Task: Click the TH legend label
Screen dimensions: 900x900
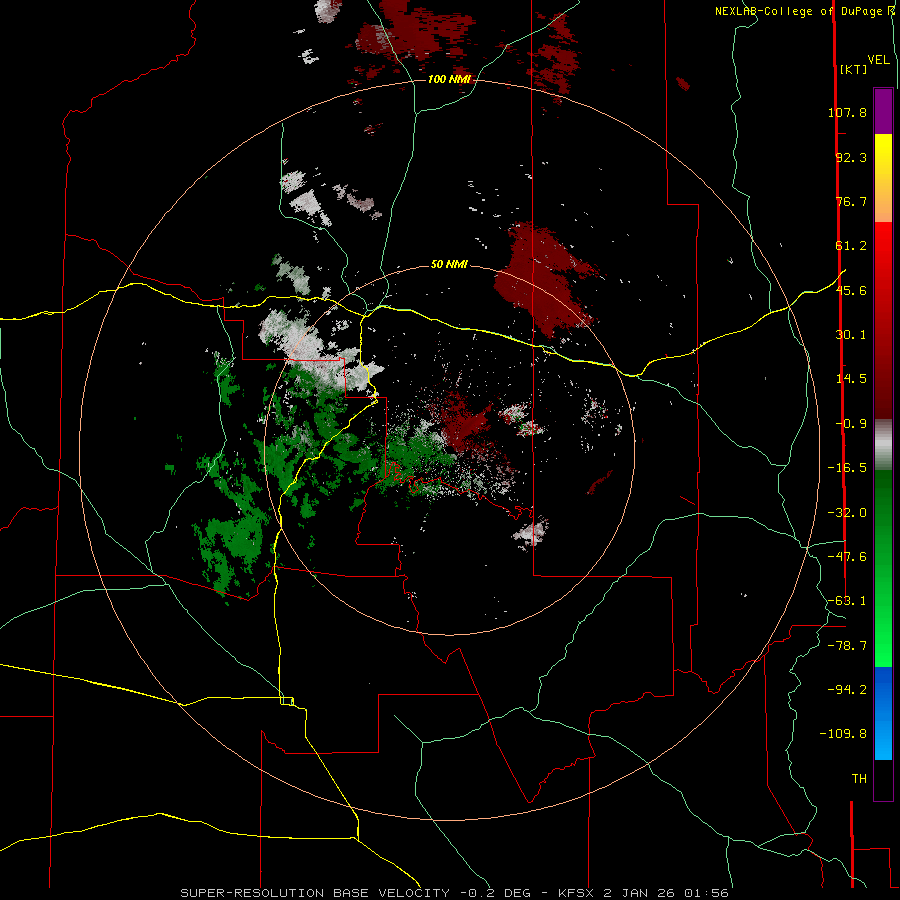Action: (x=859, y=779)
